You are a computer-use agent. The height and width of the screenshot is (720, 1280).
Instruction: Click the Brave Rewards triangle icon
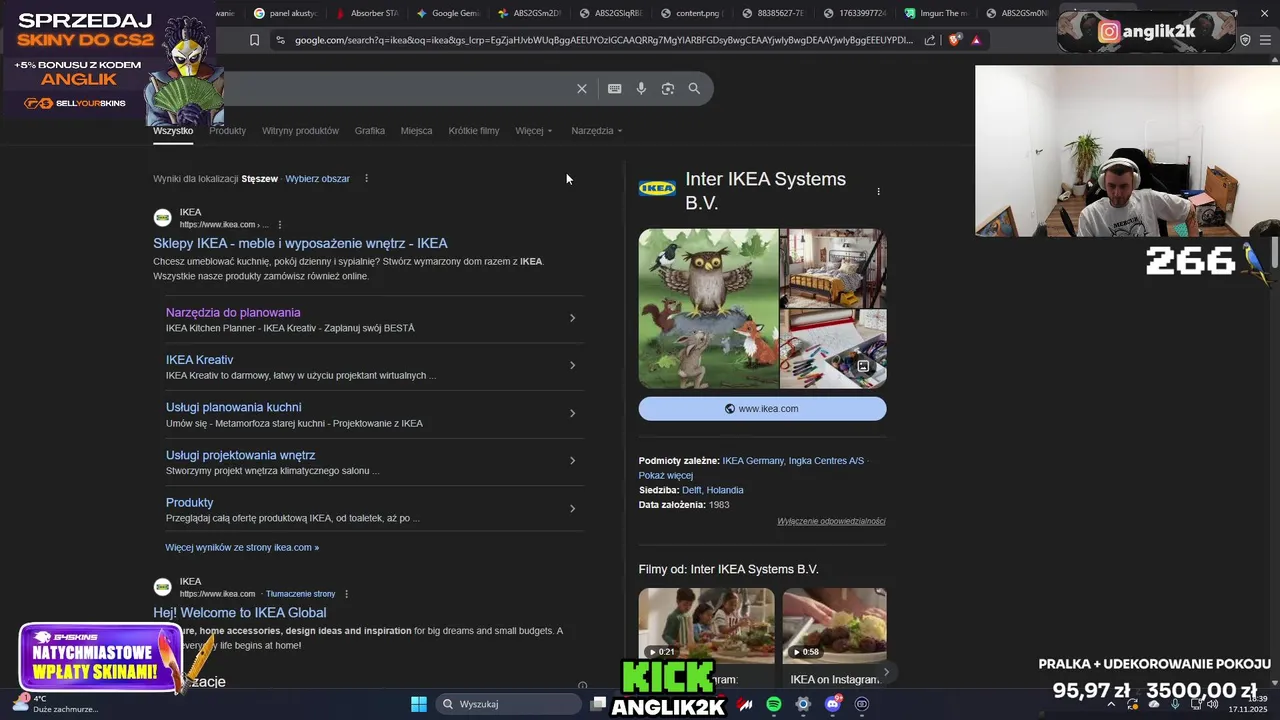coord(976,40)
